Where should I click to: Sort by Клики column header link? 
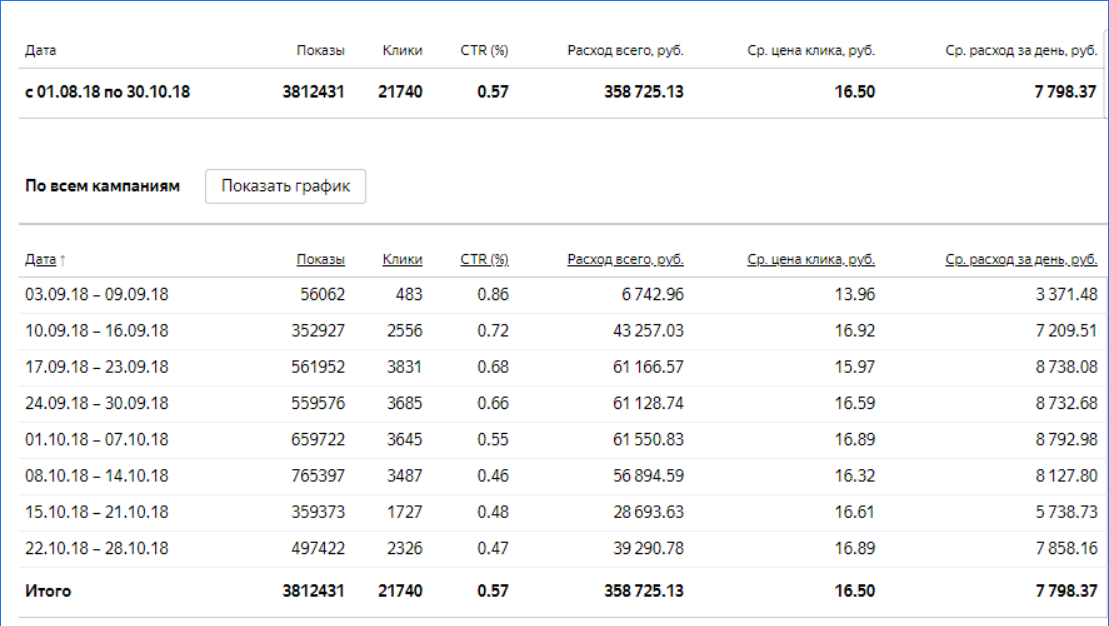pos(402,260)
